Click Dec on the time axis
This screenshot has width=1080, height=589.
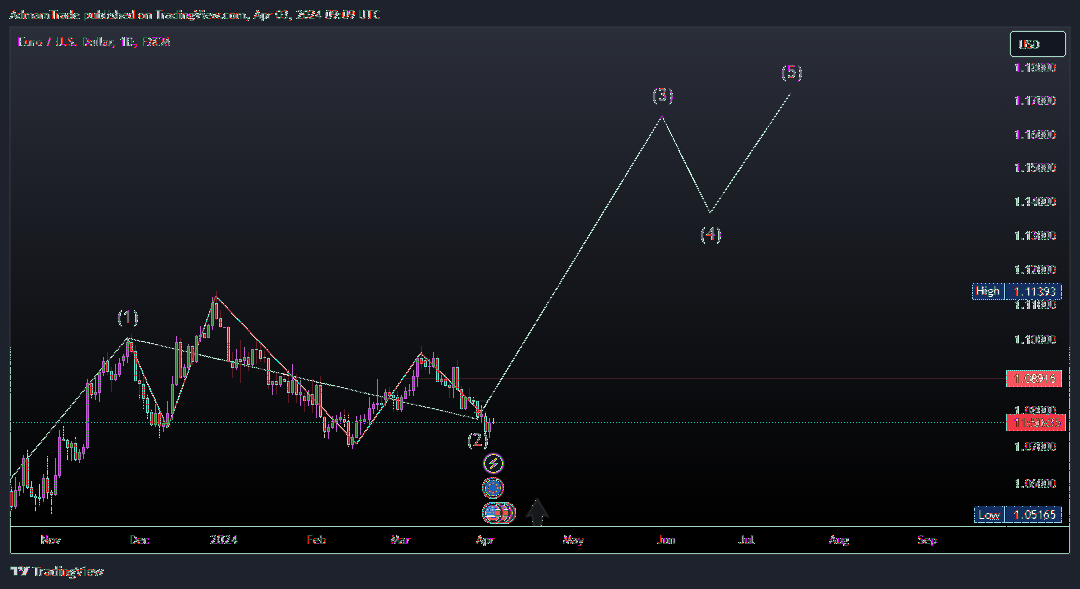point(139,540)
